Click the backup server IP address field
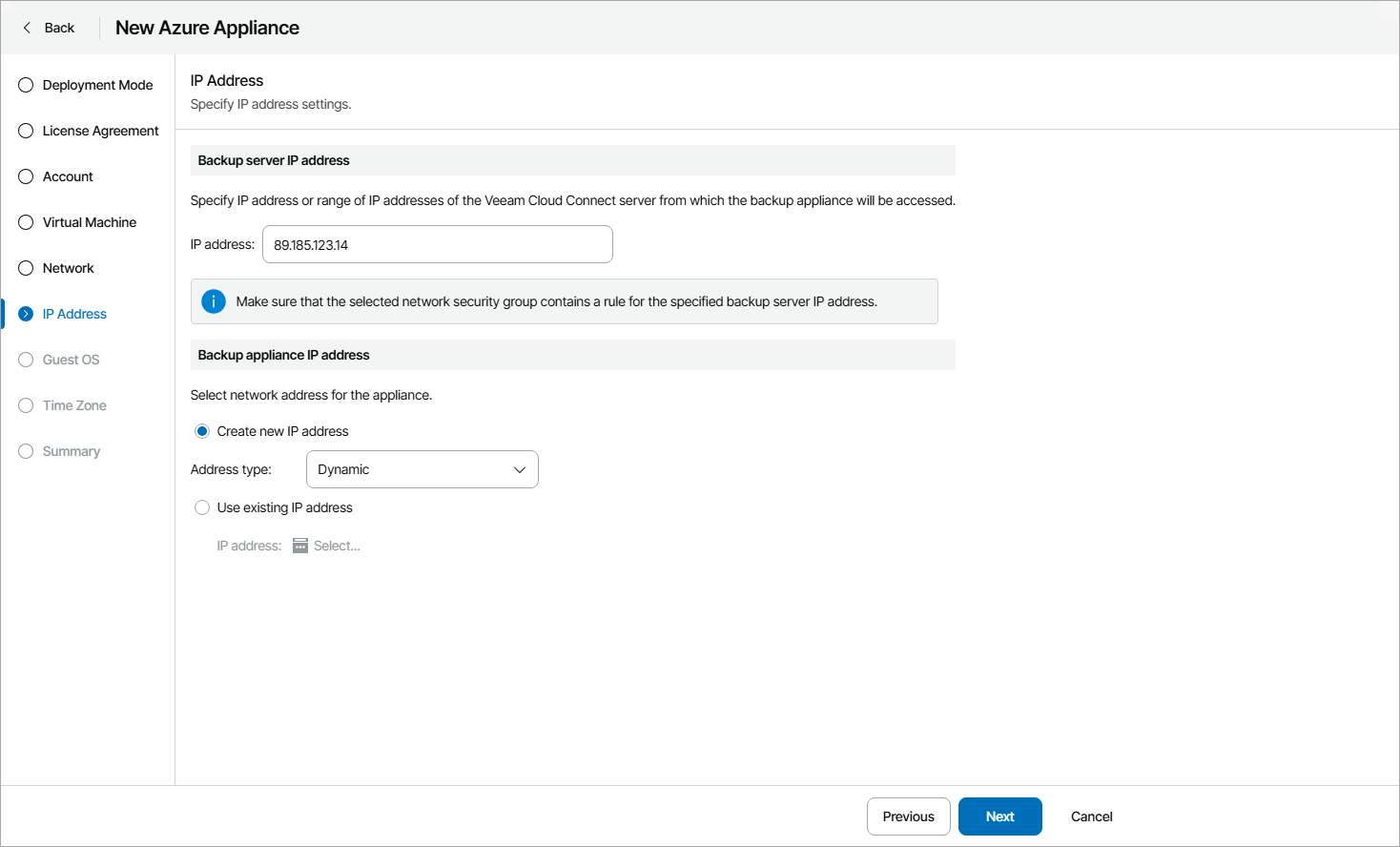 coord(437,244)
